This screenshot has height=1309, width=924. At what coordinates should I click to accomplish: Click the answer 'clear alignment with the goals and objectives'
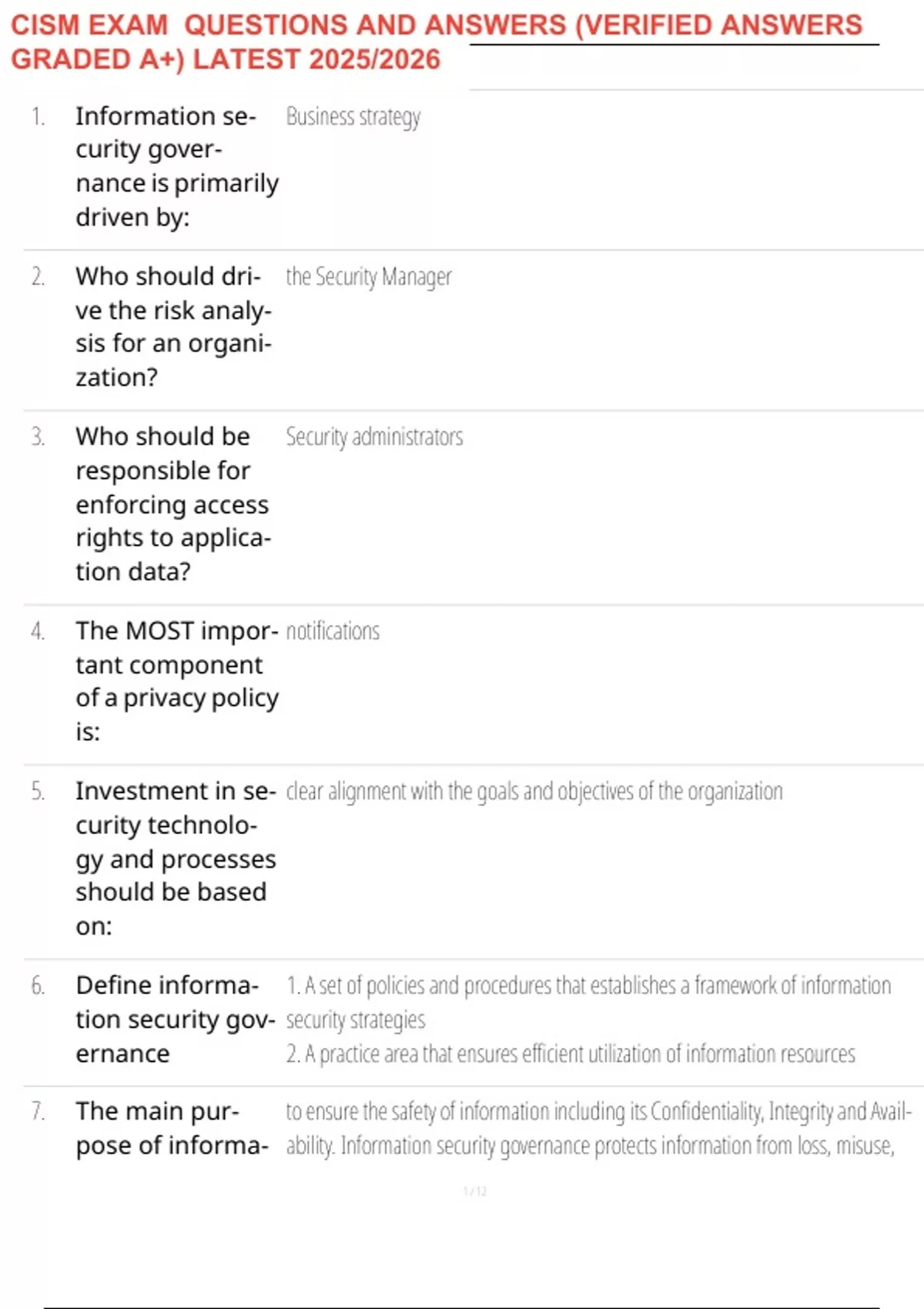point(534,792)
